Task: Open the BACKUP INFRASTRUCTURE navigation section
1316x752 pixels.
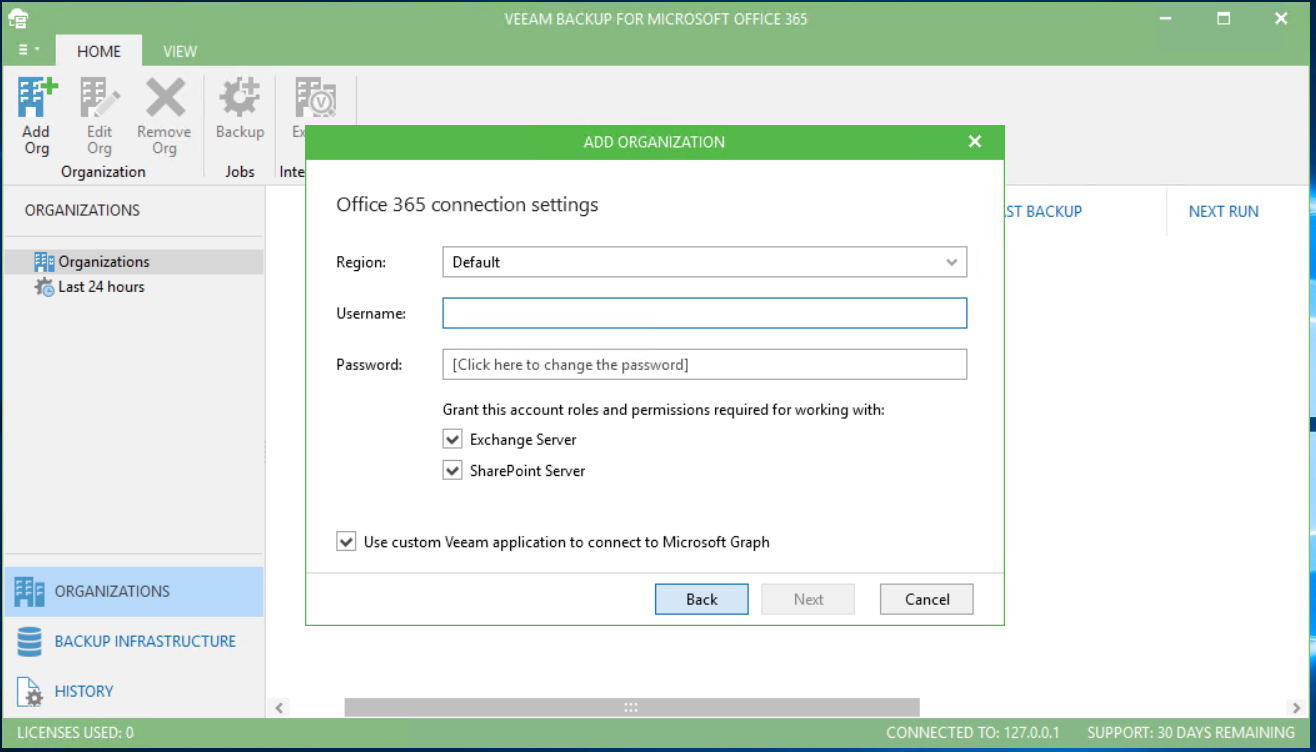Action: click(133, 641)
